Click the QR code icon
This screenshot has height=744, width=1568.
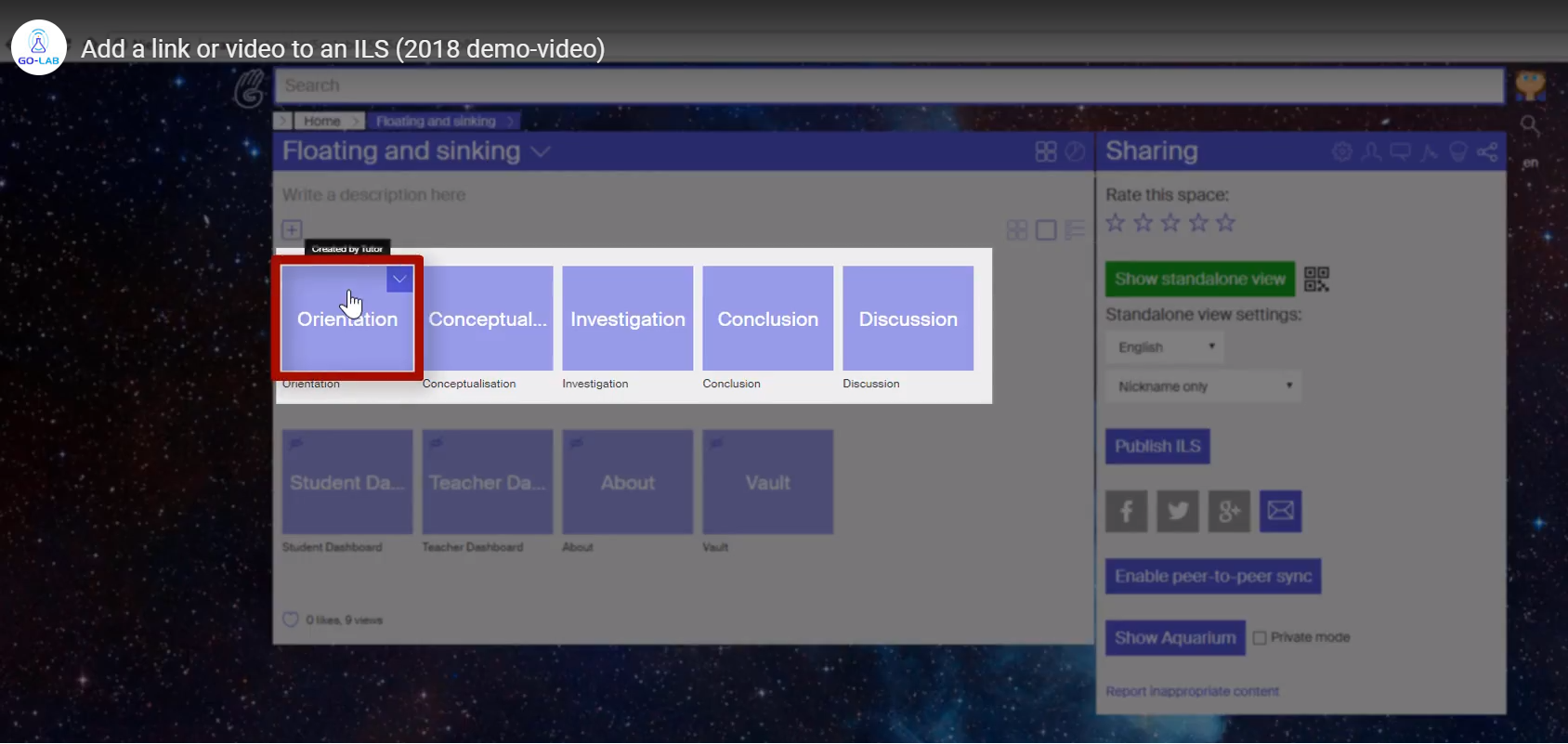click(1316, 279)
